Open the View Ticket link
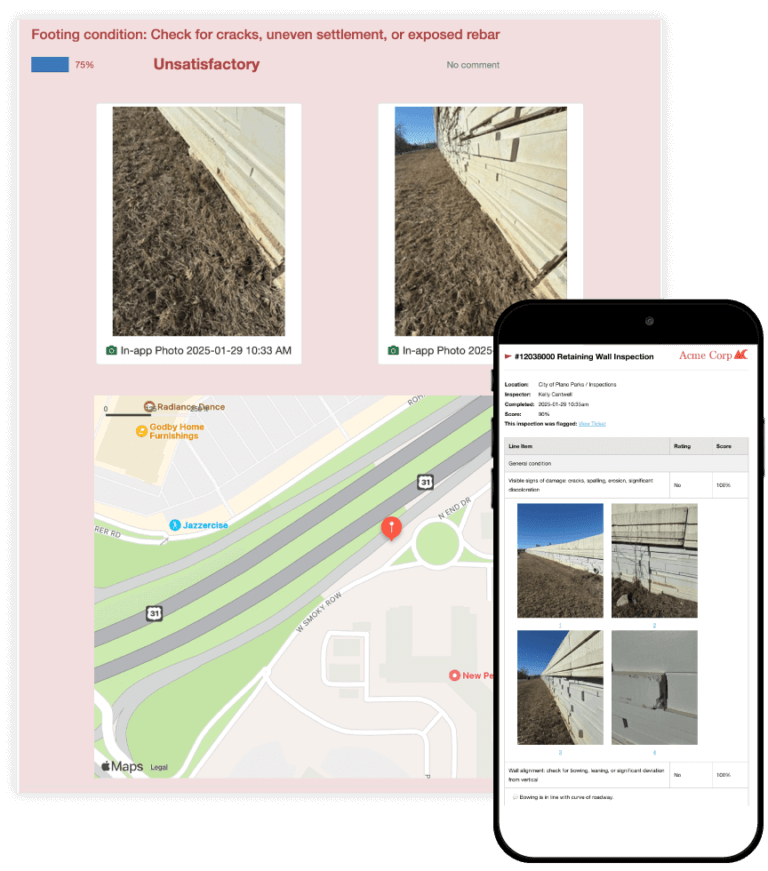 [x=592, y=424]
